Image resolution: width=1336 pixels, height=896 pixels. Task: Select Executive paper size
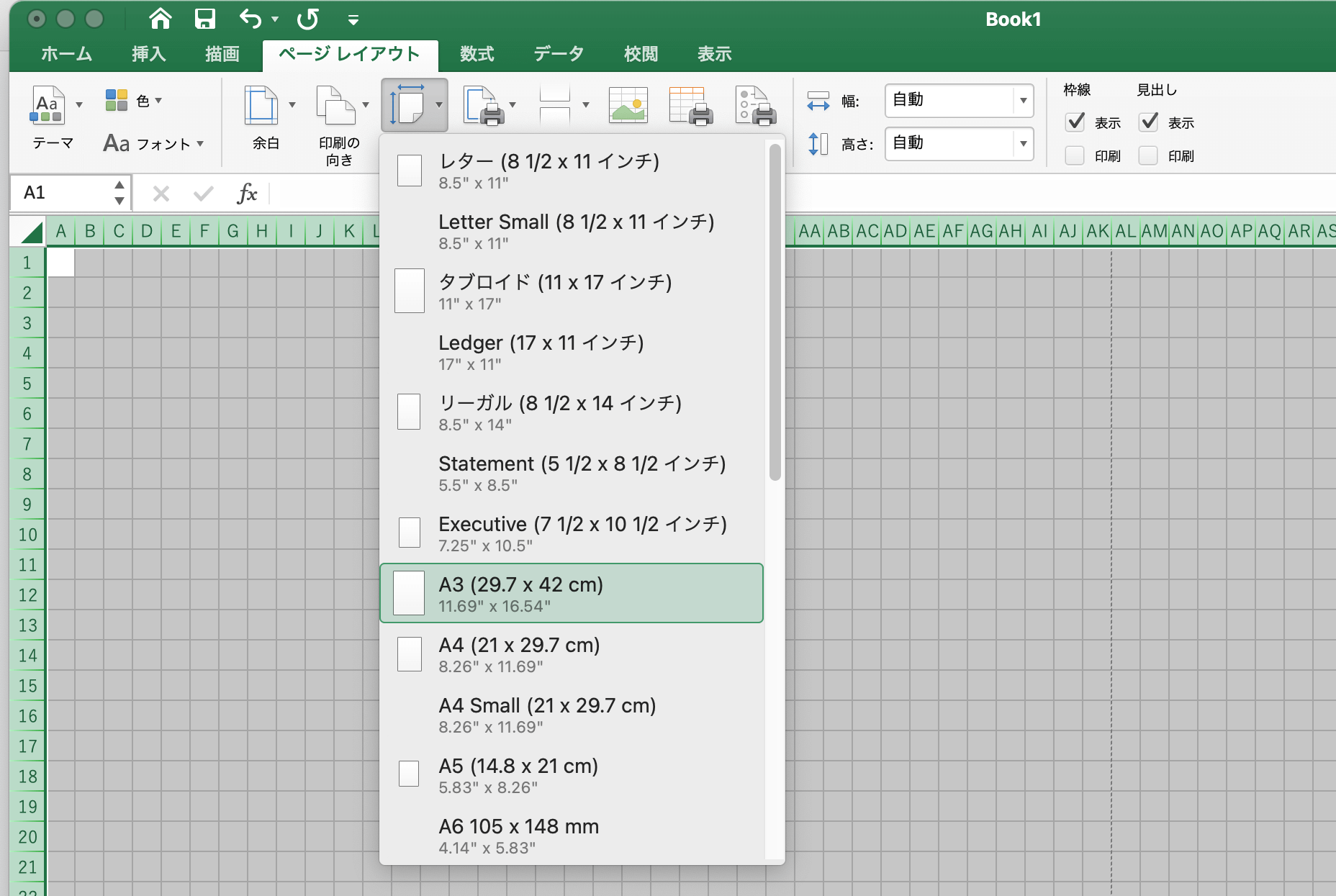pyautogui.click(x=572, y=533)
